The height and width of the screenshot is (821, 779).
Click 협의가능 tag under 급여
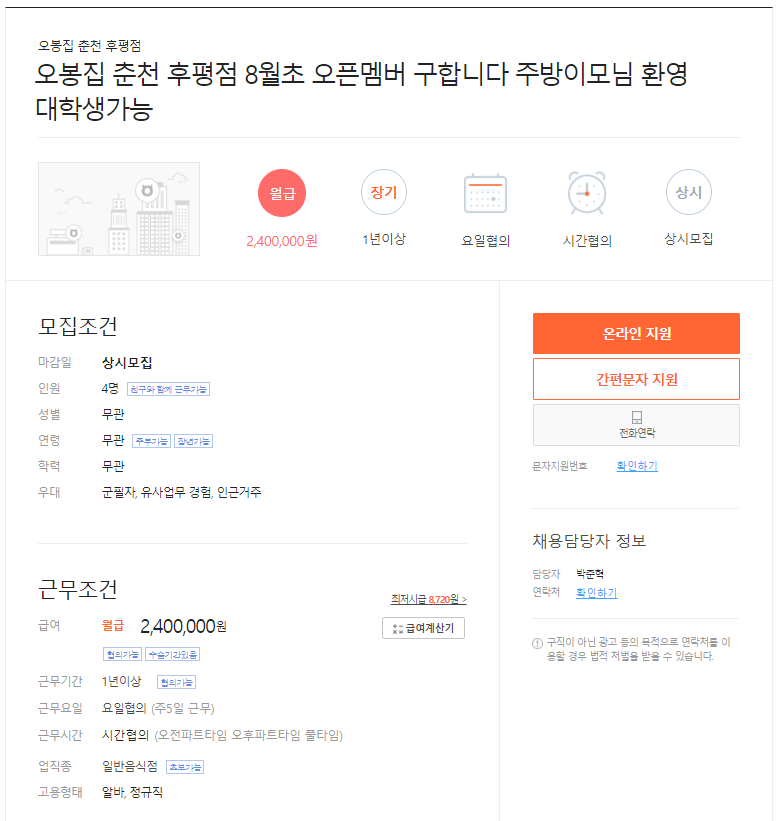pos(123,654)
